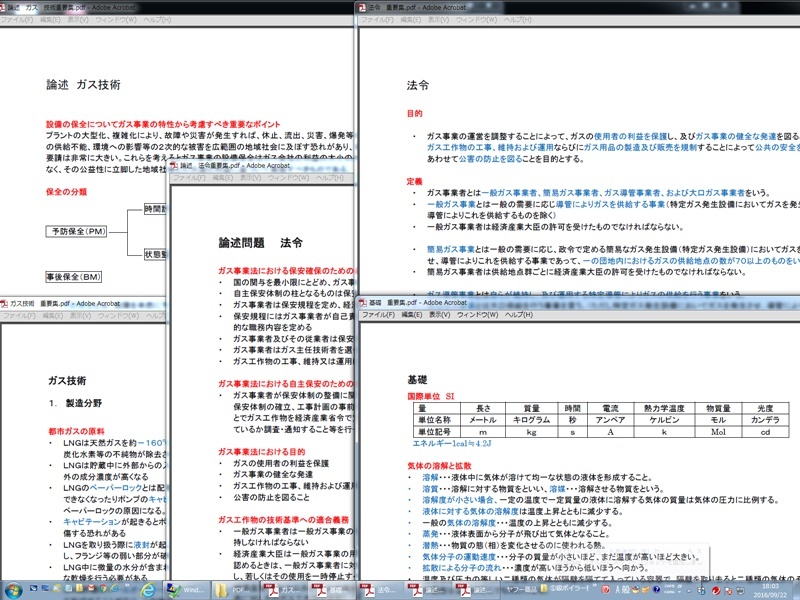The image size is (800, 600).
Task: Click the heading 論述 ガス技術
Action: (83, 85)
